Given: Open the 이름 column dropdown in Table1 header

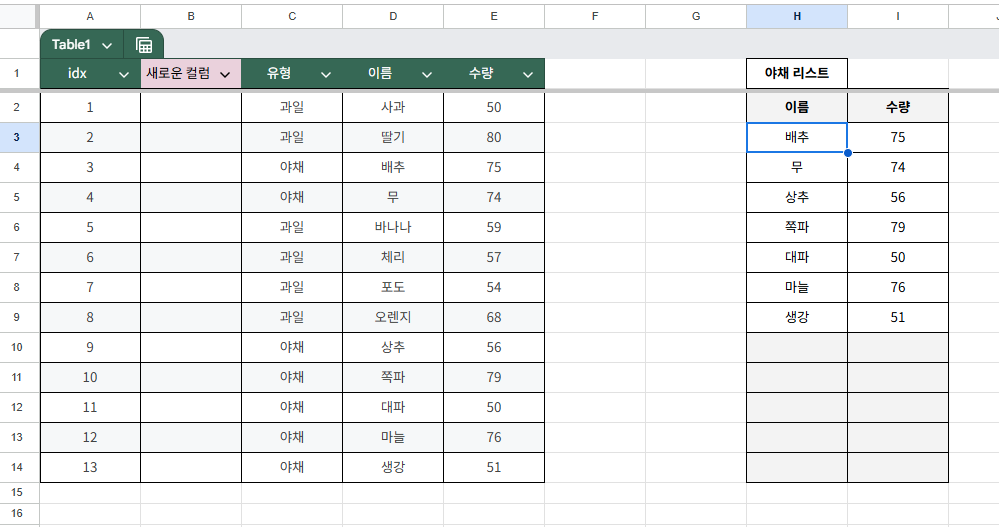Looking at the screenshot, I should point(427,75).
